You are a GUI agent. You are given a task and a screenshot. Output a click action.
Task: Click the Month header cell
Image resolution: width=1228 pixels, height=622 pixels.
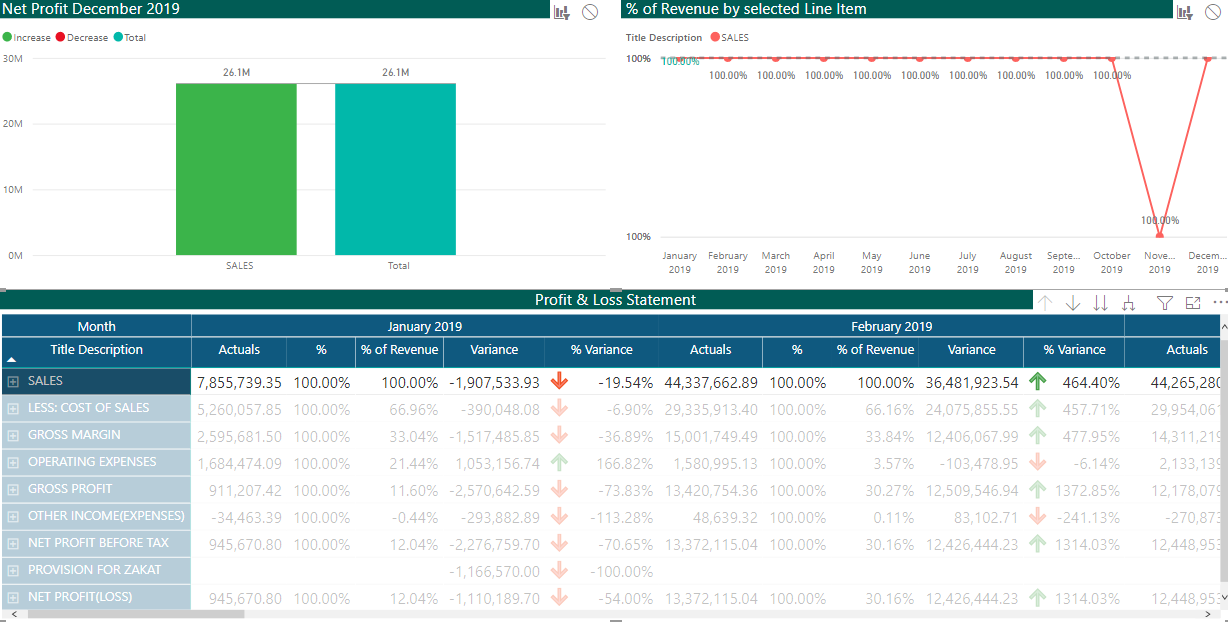pos(96,326)
